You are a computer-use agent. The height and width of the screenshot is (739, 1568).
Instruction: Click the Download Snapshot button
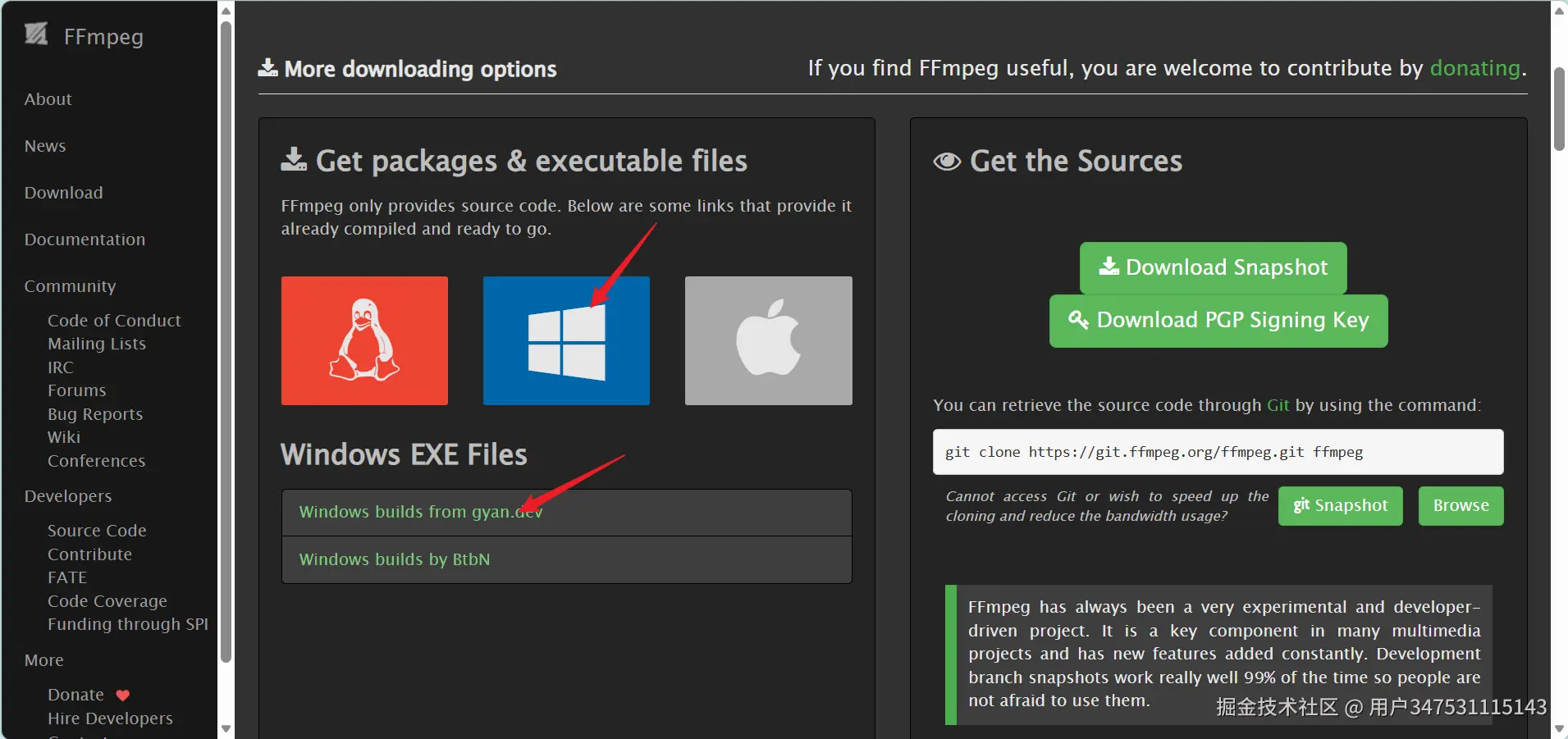coord(1213,267)
